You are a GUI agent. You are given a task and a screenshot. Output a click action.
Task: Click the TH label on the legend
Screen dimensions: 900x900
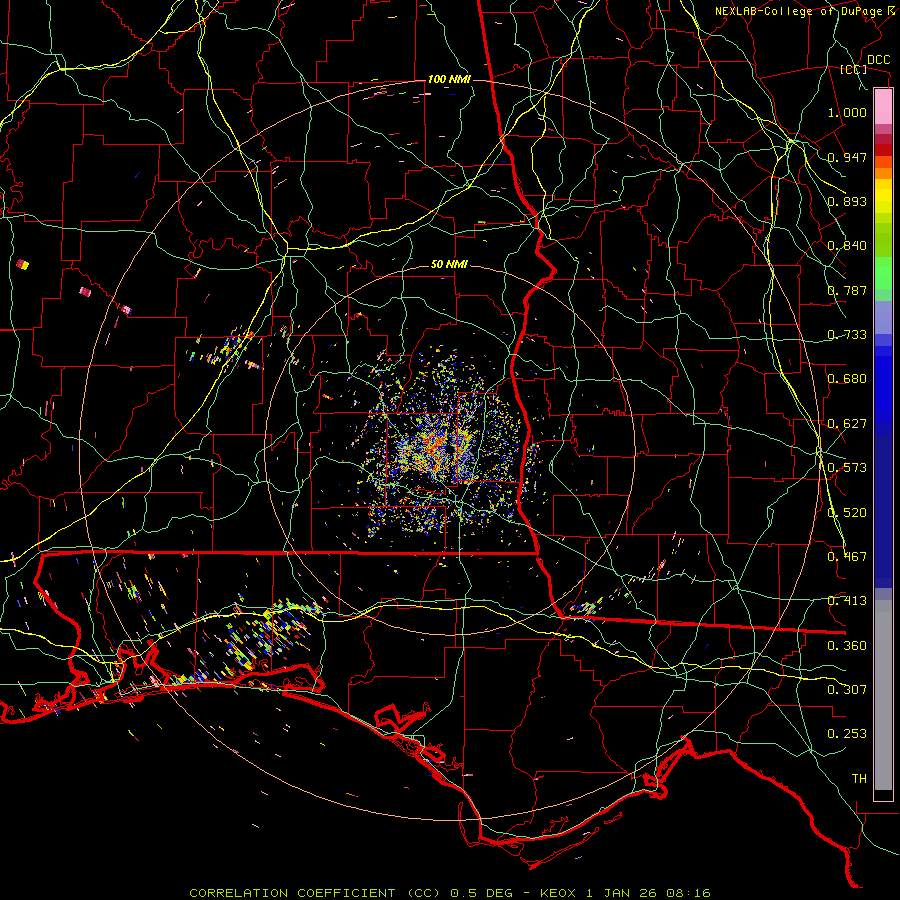(859, 779)
